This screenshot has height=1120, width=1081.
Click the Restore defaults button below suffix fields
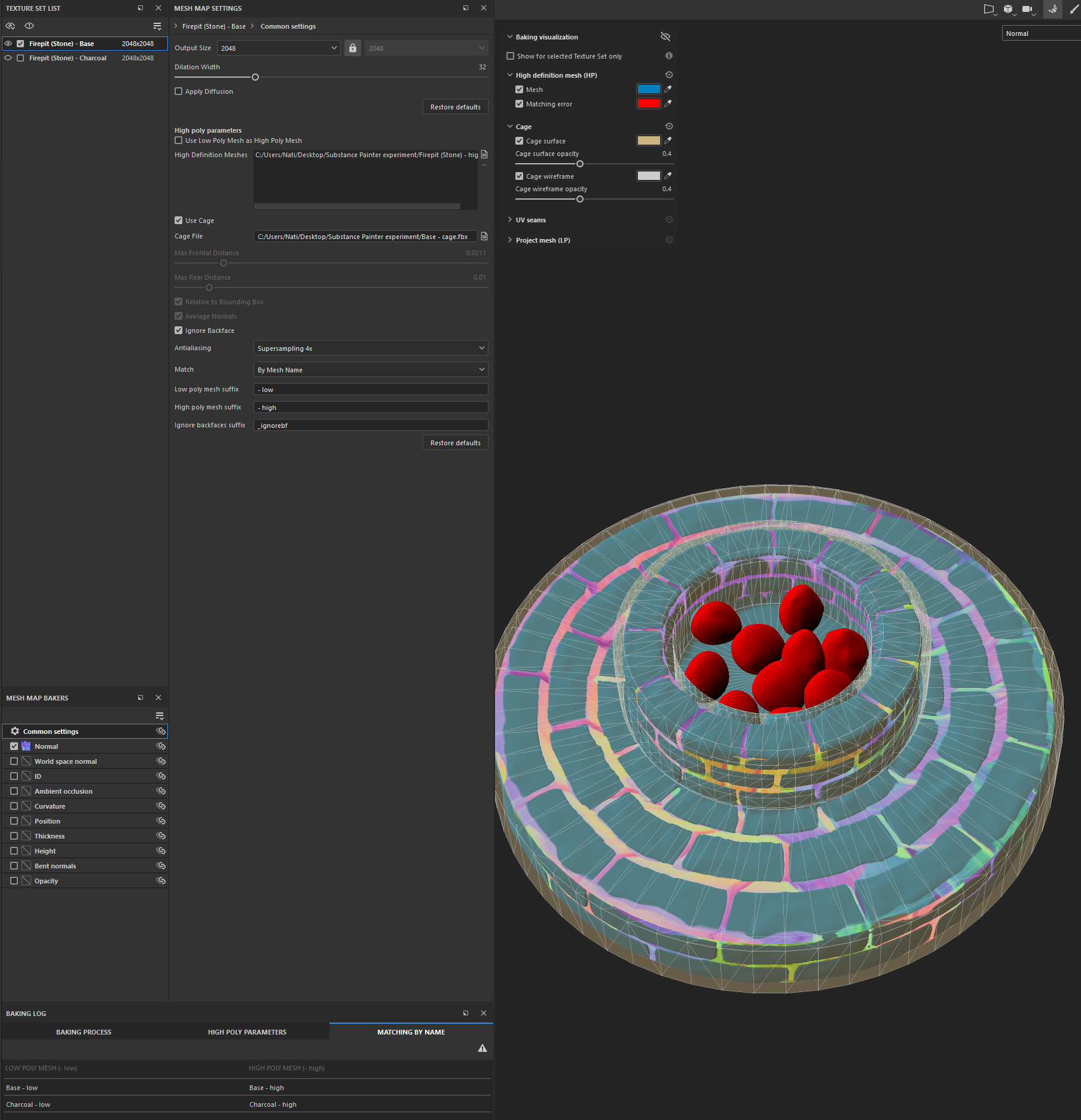(454, 442)
